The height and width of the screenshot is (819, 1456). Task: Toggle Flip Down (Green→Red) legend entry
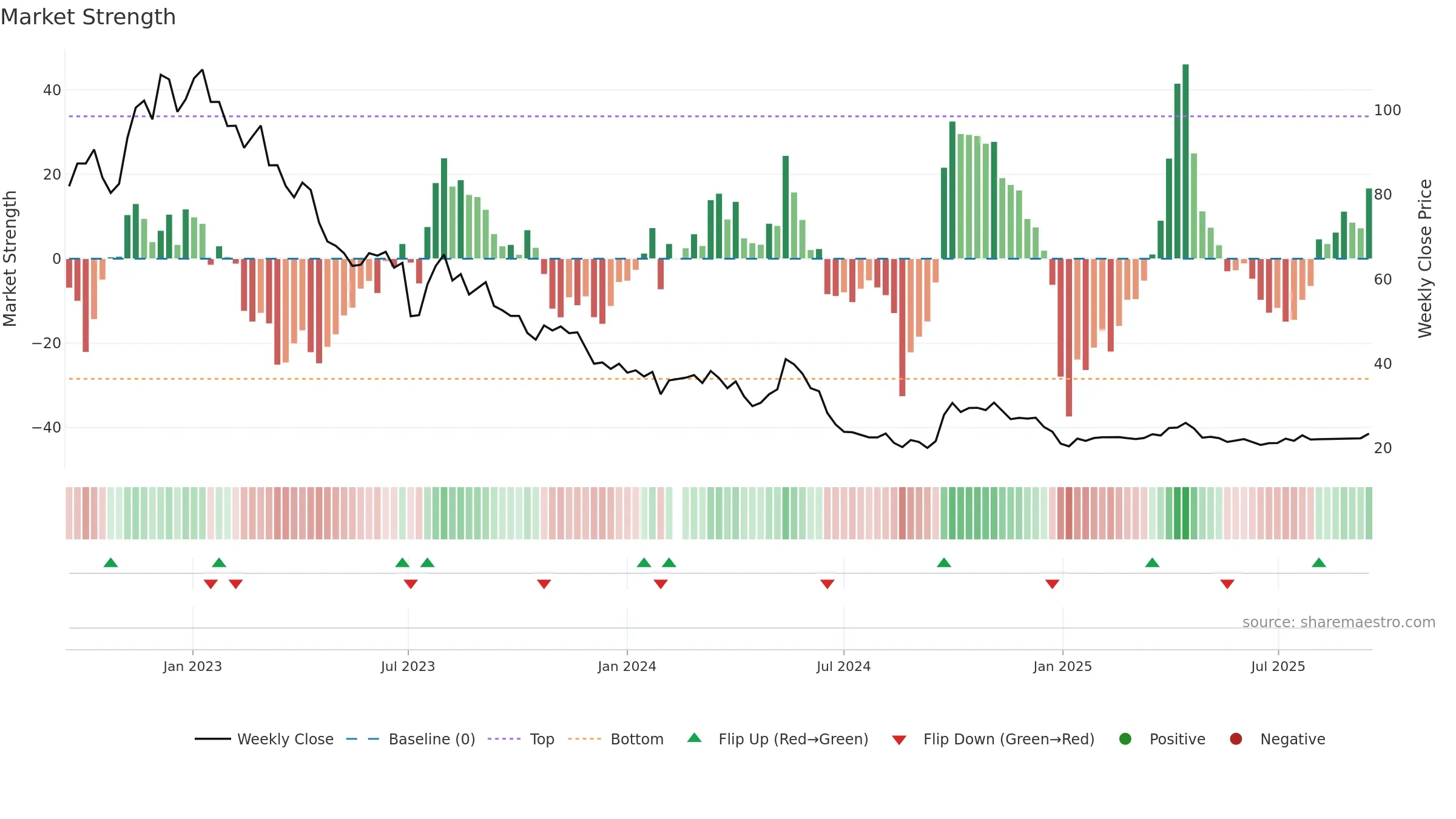pyautogui.click(x=993, y=739)
